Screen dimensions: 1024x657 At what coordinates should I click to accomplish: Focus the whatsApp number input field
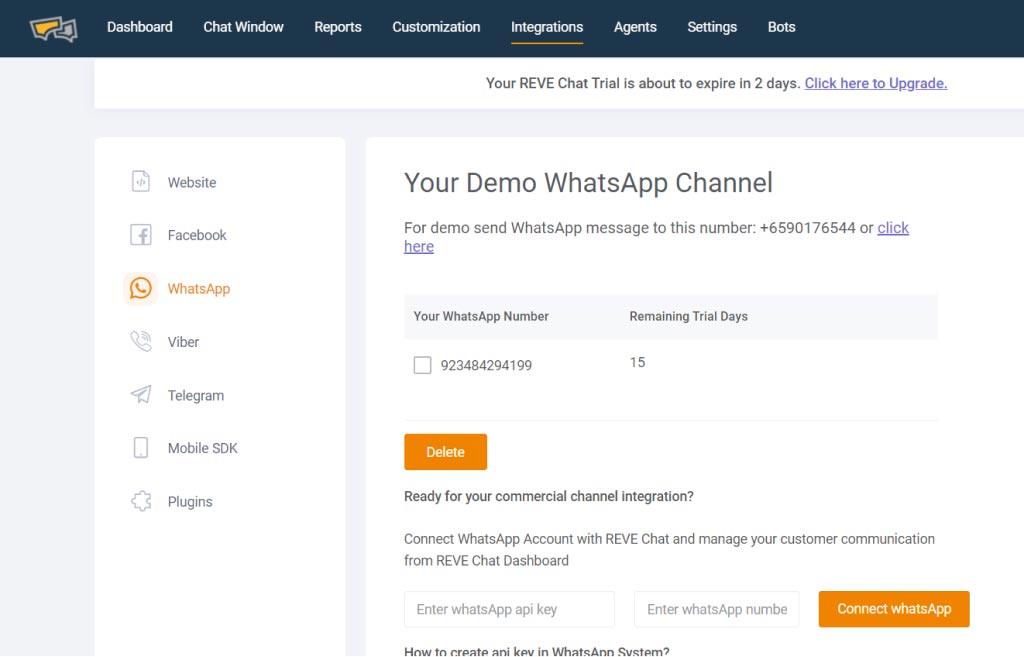tap(716, 609)
